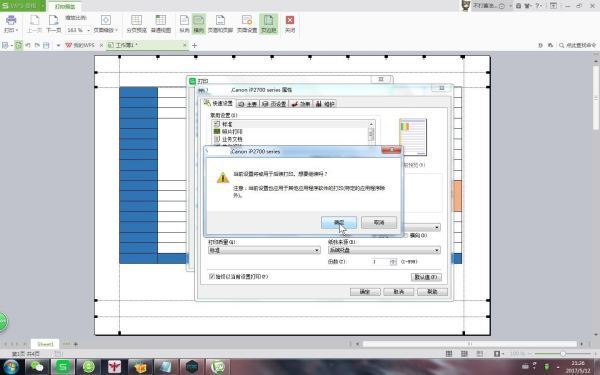
Task: Switch to page break view icon in status bar
Action: tap(464, 354)
